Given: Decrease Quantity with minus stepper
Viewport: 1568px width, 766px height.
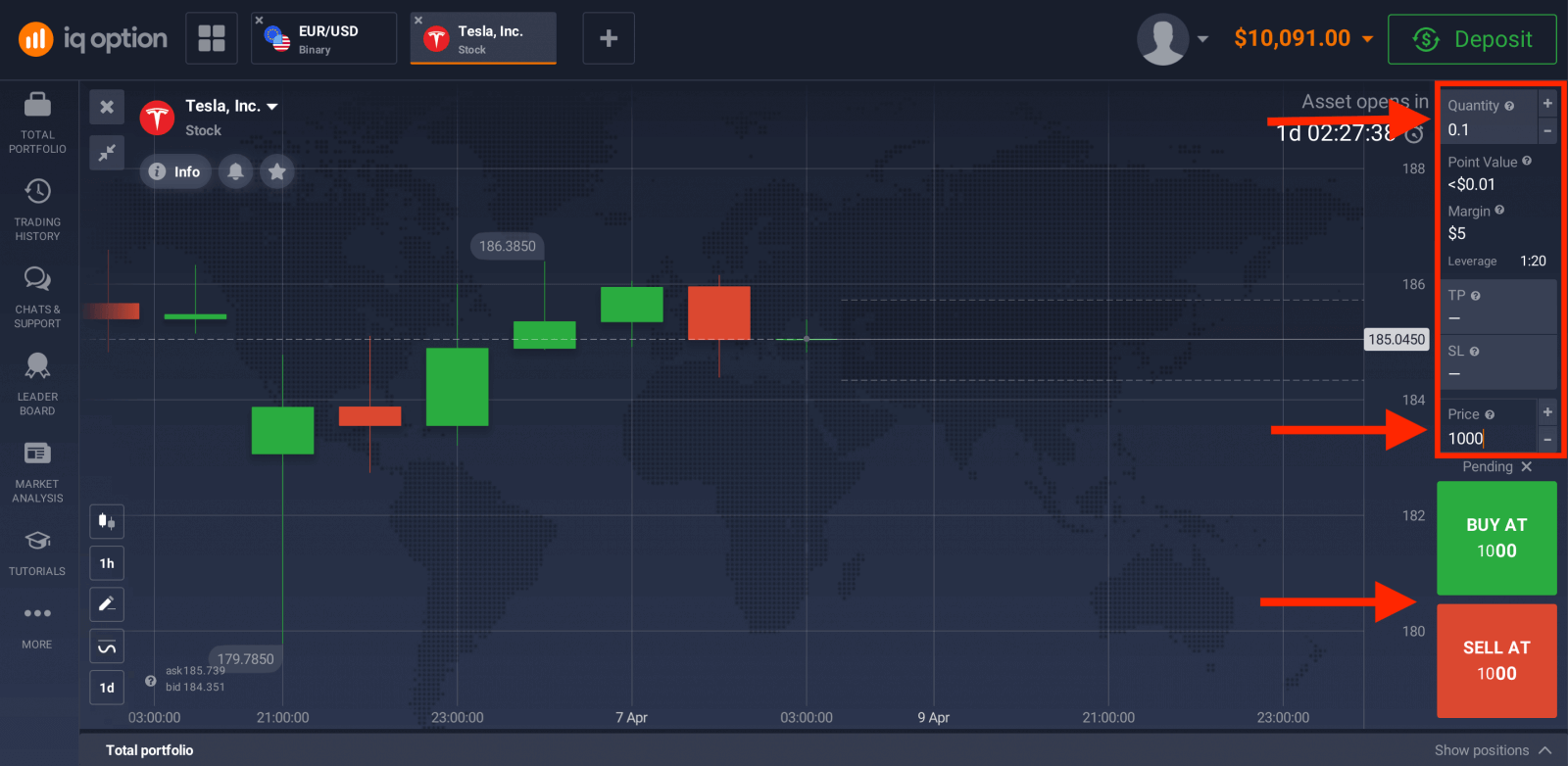Looking at the screenshot, I should click(1547, 130).
